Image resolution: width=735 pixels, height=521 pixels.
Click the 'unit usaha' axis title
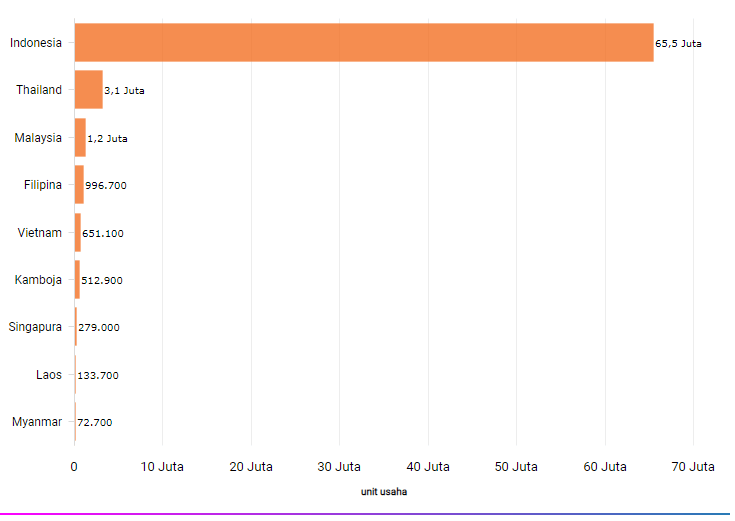click(384, 492)
